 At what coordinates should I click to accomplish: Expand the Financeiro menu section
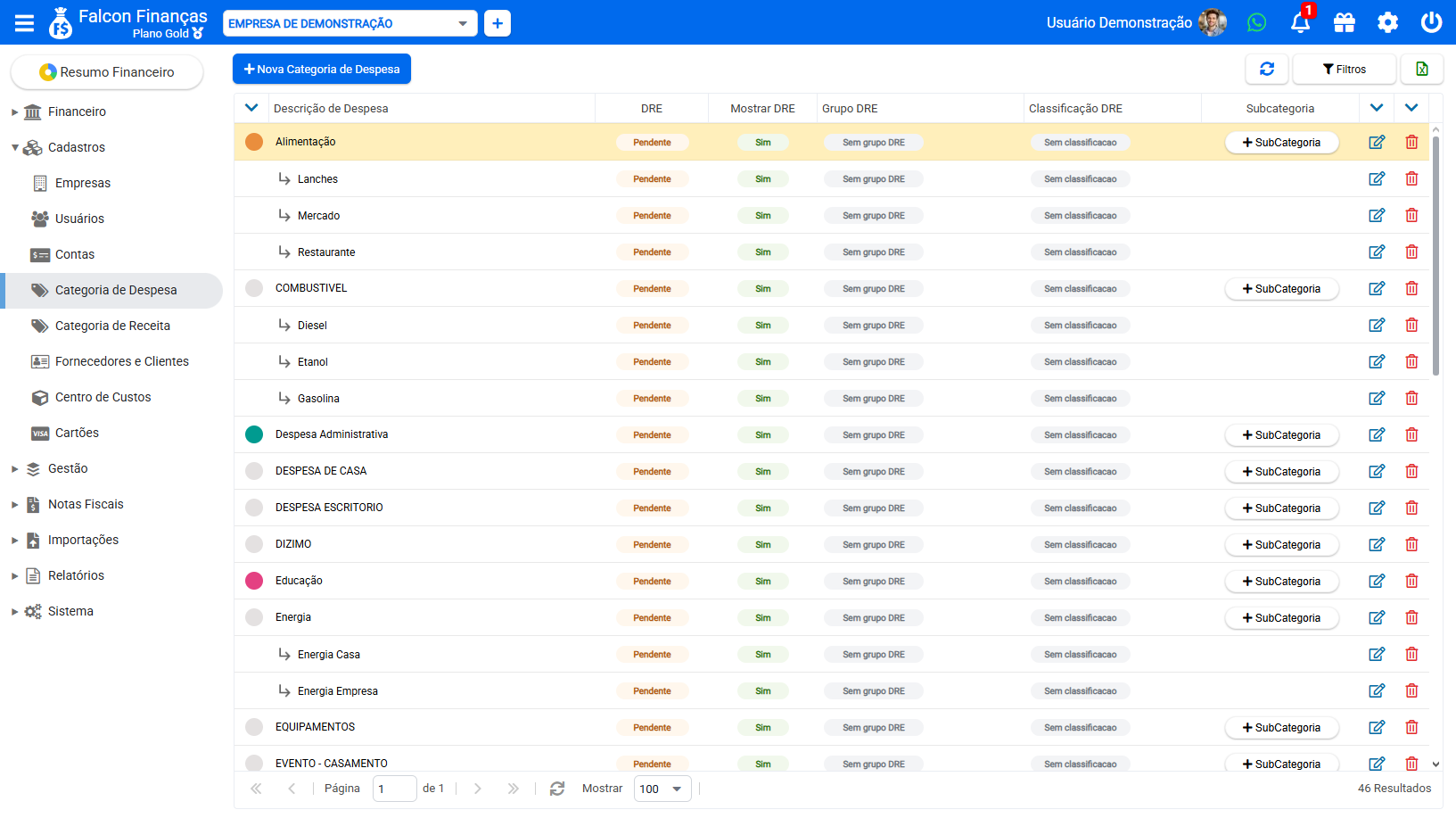click(14, 112)
